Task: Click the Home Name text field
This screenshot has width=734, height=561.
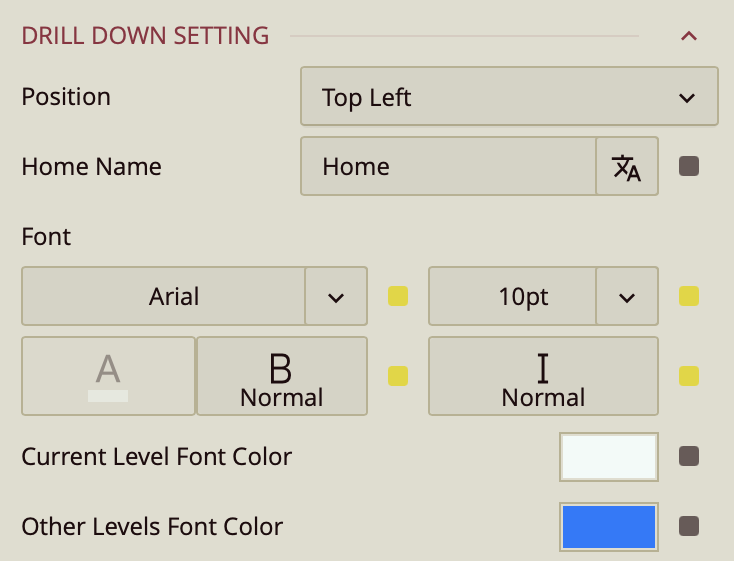Action: 448,167
